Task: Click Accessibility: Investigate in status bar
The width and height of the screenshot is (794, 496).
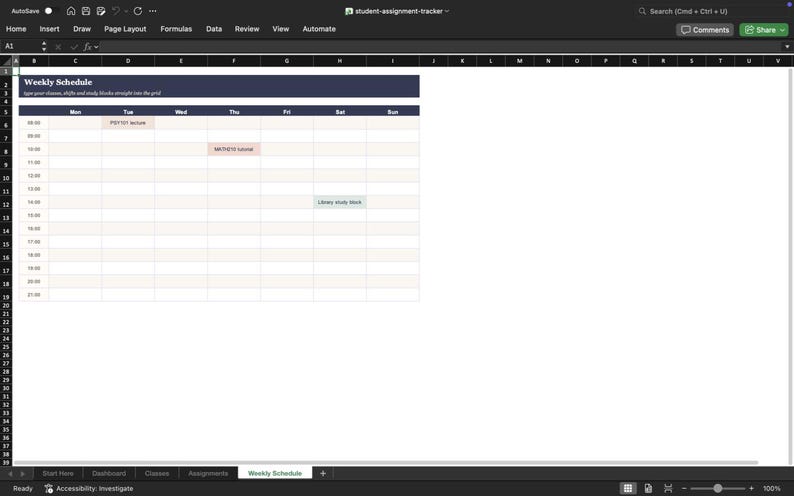Action: 89,488
